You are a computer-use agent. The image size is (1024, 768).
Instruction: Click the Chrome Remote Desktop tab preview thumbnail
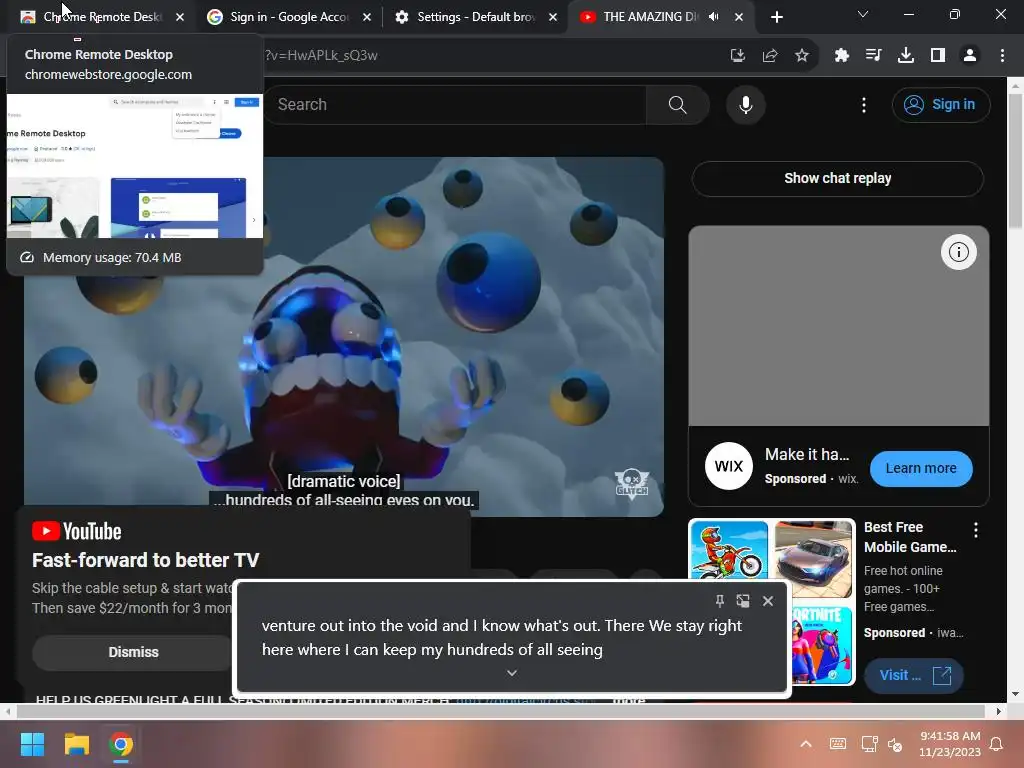coord(135,166)
